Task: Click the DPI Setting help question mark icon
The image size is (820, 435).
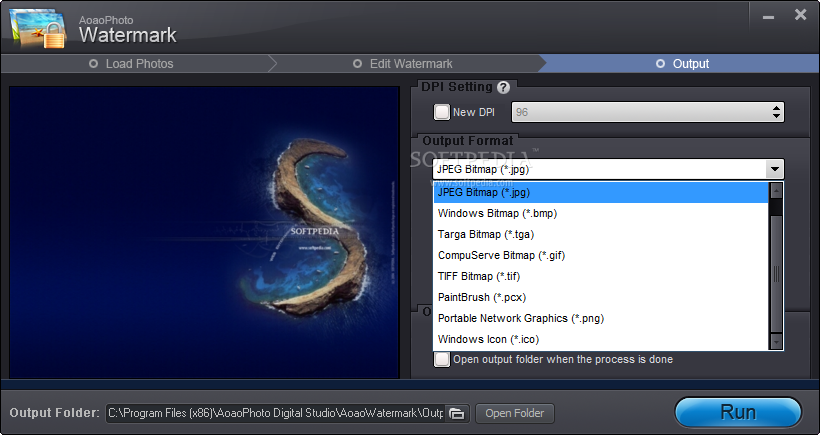Action: tap(503, 87)
